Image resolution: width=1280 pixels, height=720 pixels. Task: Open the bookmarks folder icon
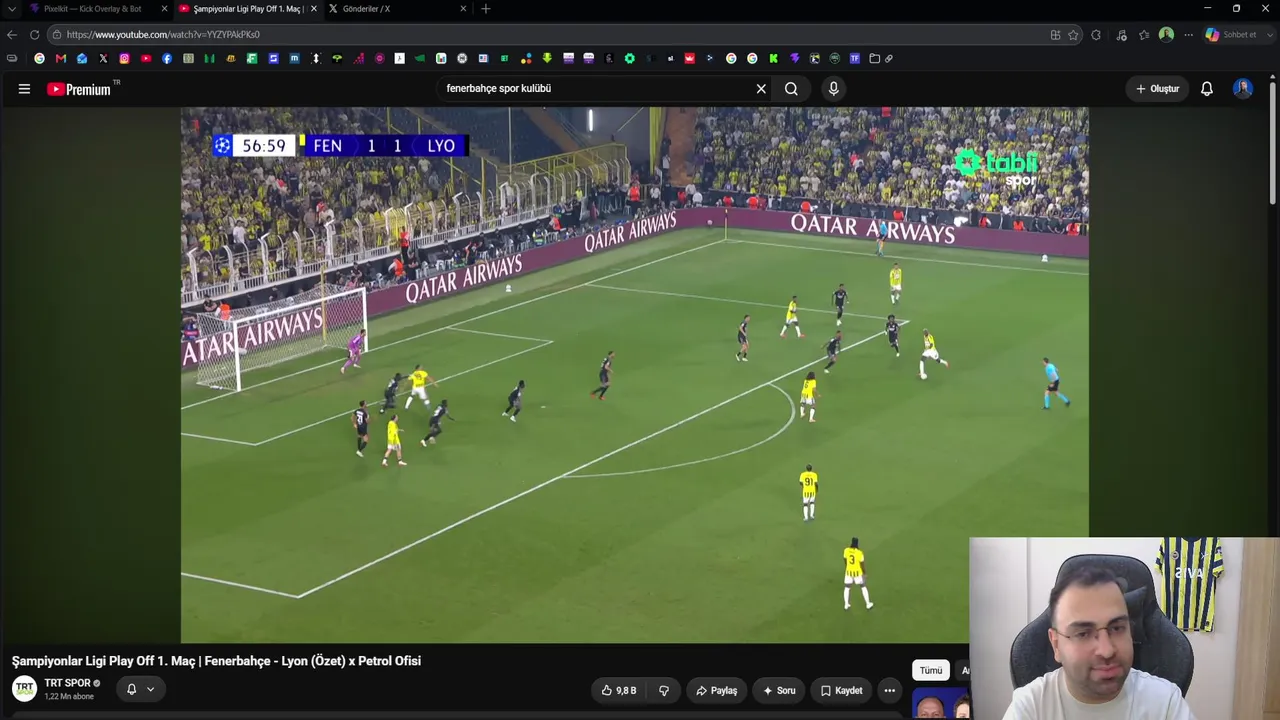tap(874, 59)
